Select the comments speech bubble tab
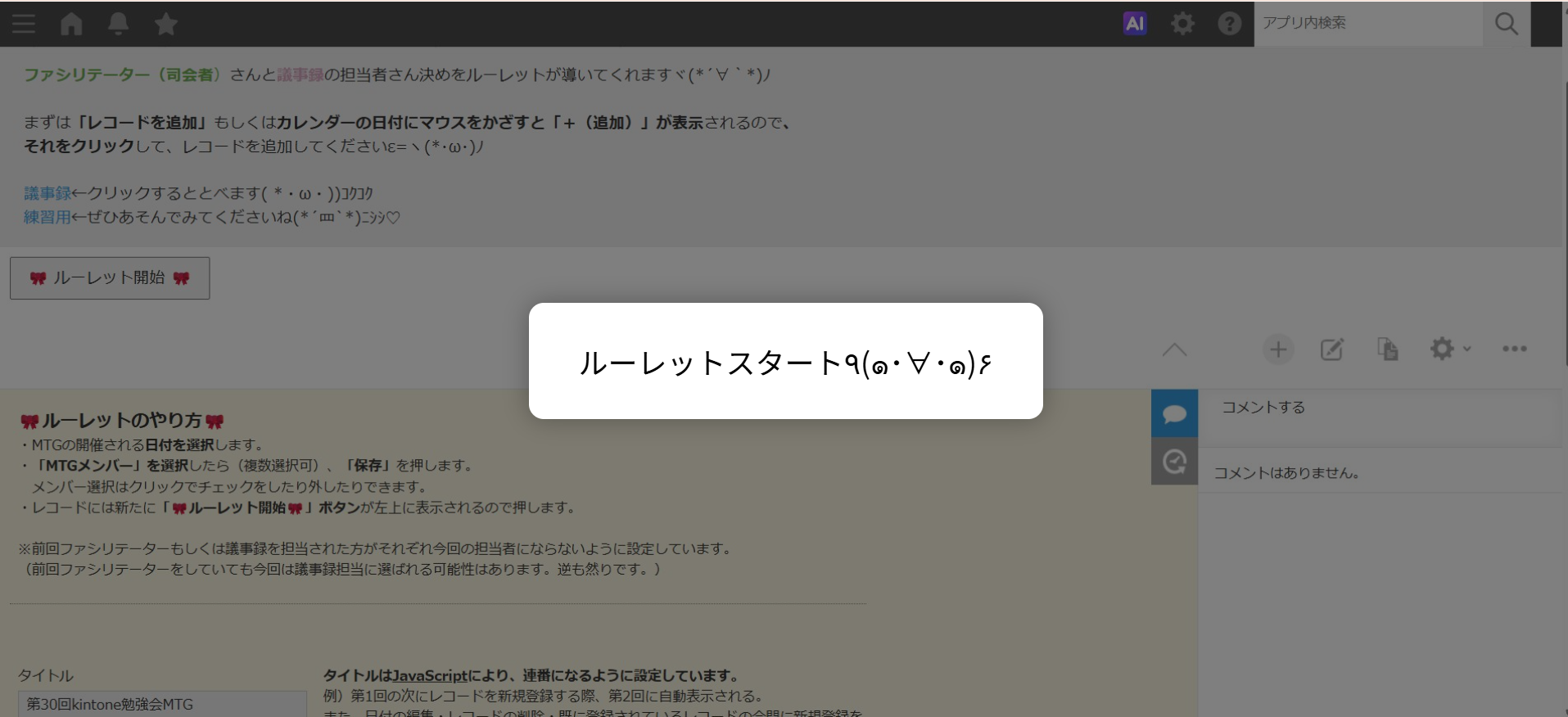This screenshot has width=1568, height=717. tap(1174, 413)
